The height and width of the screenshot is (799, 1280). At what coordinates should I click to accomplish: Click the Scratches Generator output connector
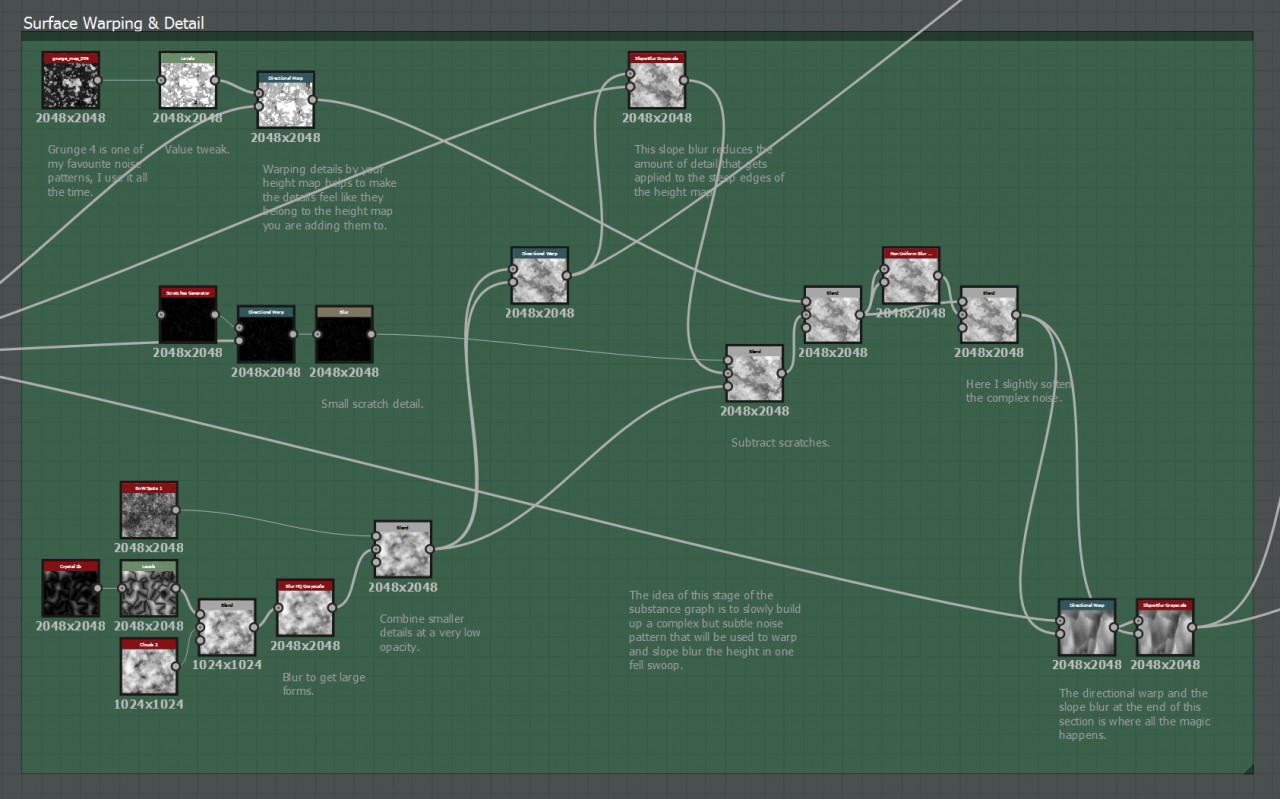[x=215, y=314]
